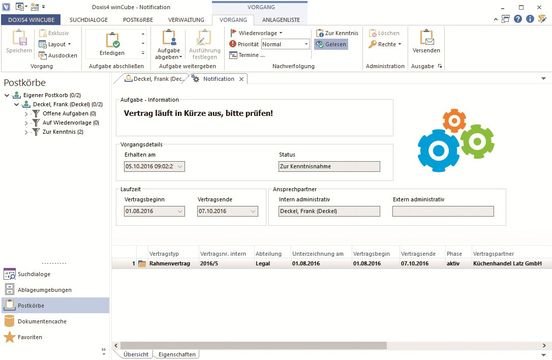The image size is (552, 360).
Task: Open the Vertragsbeginn date dropdown
Action: coord(180,211)
